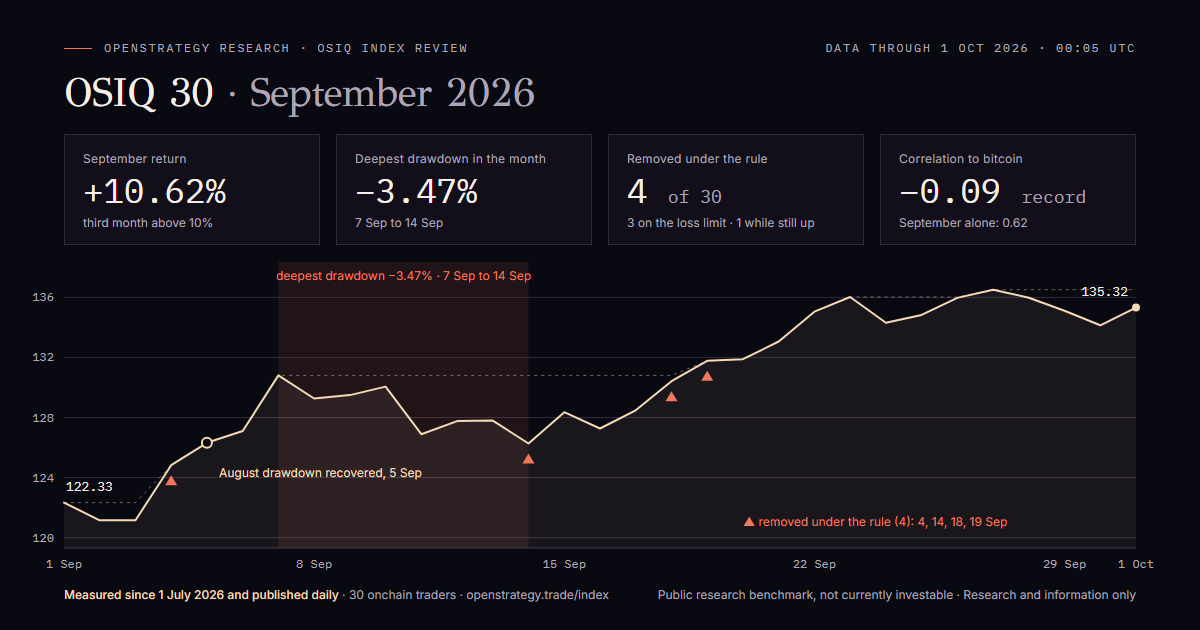The height and width of the screenshot is (630, 1200).
Task: Click the '−0.09' correlation value
Action: [x=950, y=191]
